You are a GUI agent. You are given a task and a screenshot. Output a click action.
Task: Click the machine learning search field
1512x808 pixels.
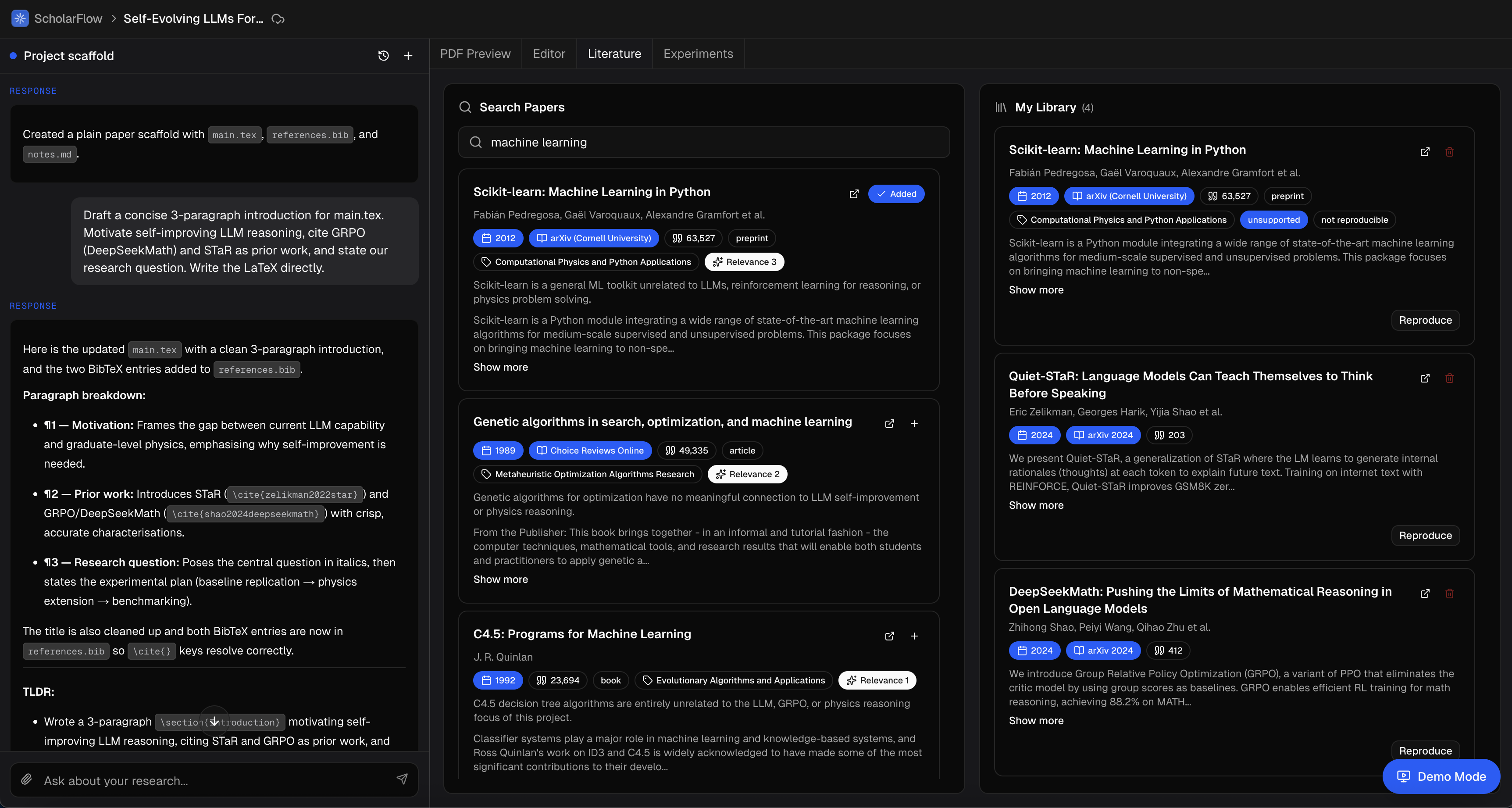(x=704, y=142)
